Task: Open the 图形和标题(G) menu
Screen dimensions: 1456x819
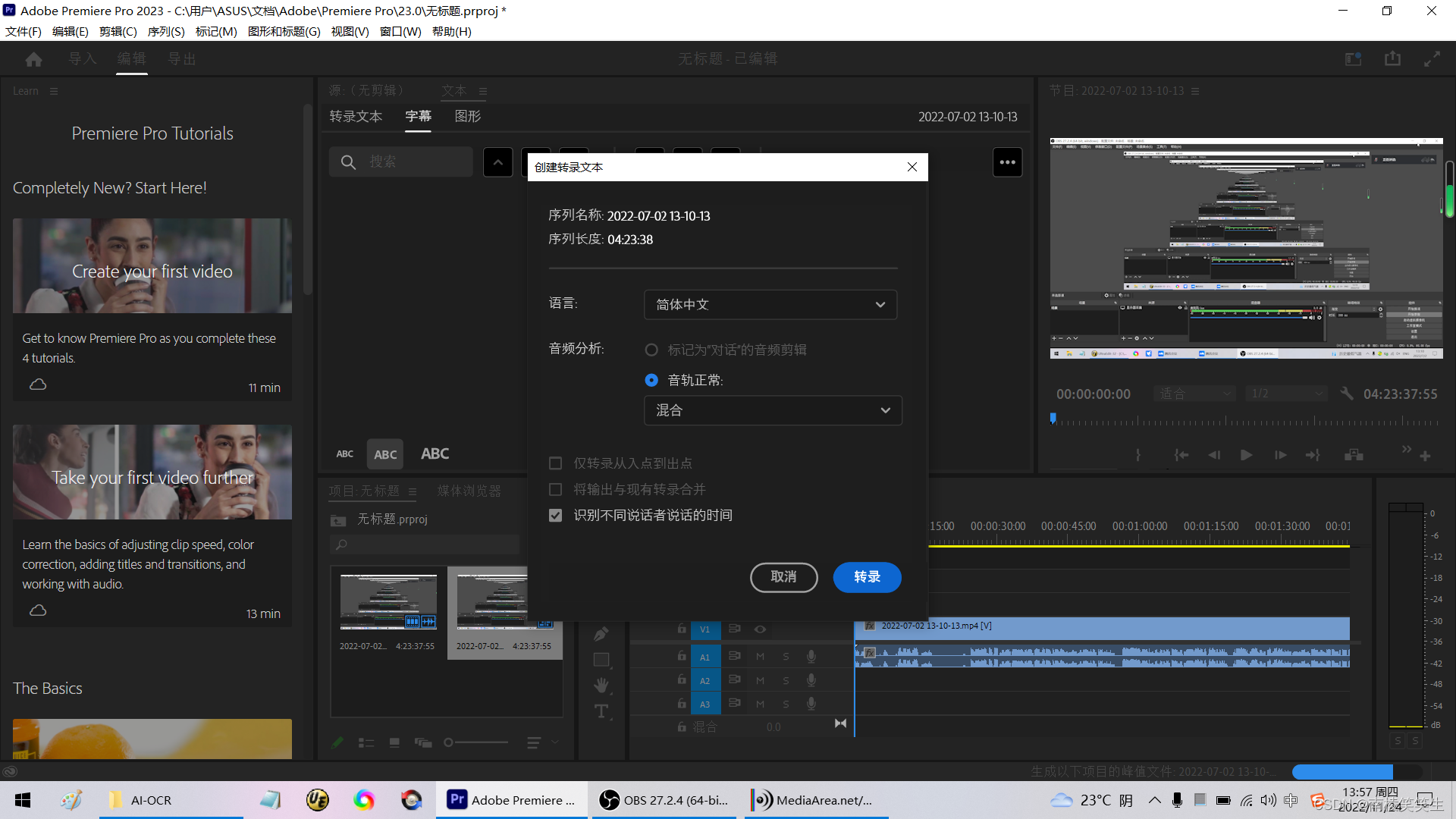Action: 284,31
